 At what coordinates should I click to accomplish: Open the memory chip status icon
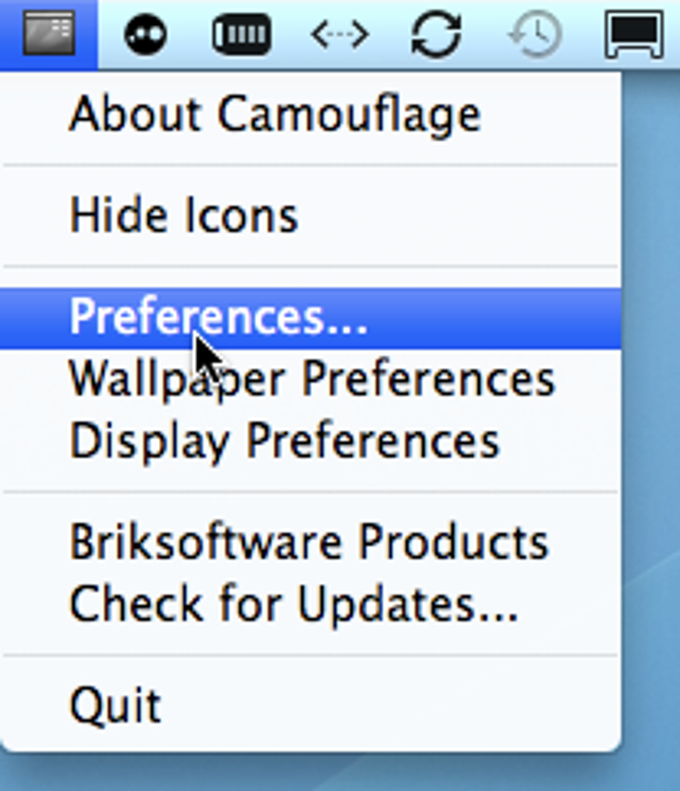pos(241,35)
